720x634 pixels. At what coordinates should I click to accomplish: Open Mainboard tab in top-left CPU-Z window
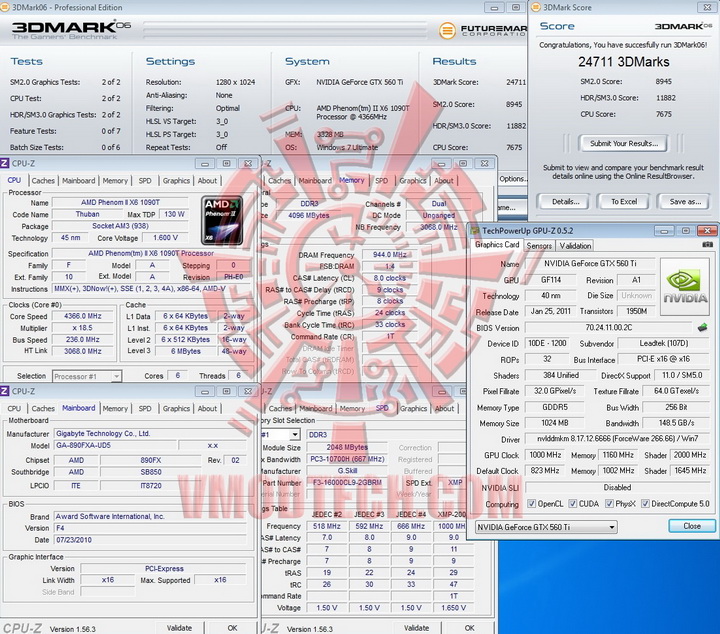[79, 180]
